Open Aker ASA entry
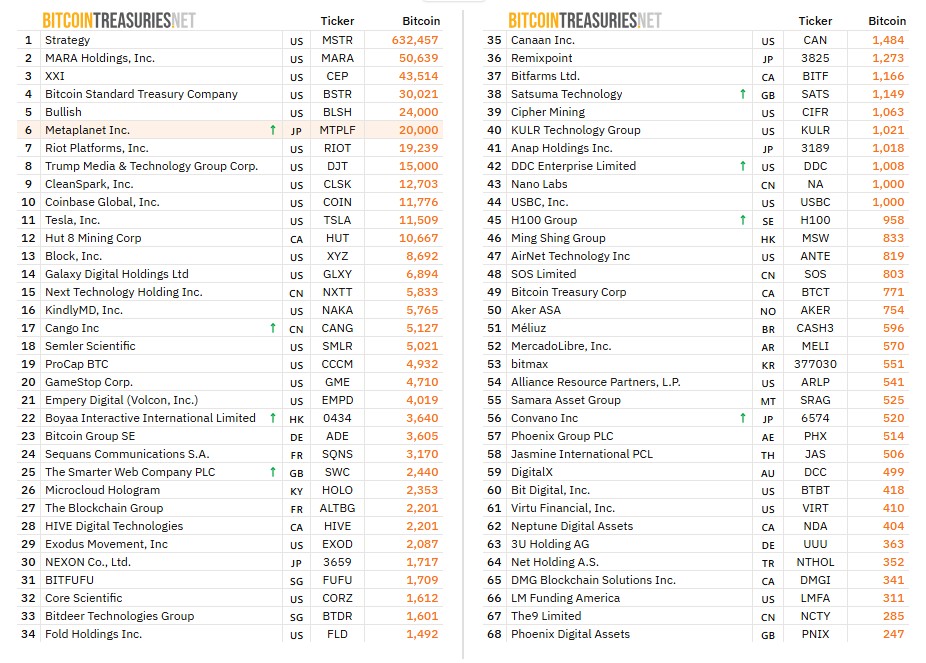Viewport: 926px width, 663px height. pyautogui.click(x=536, y=310)
